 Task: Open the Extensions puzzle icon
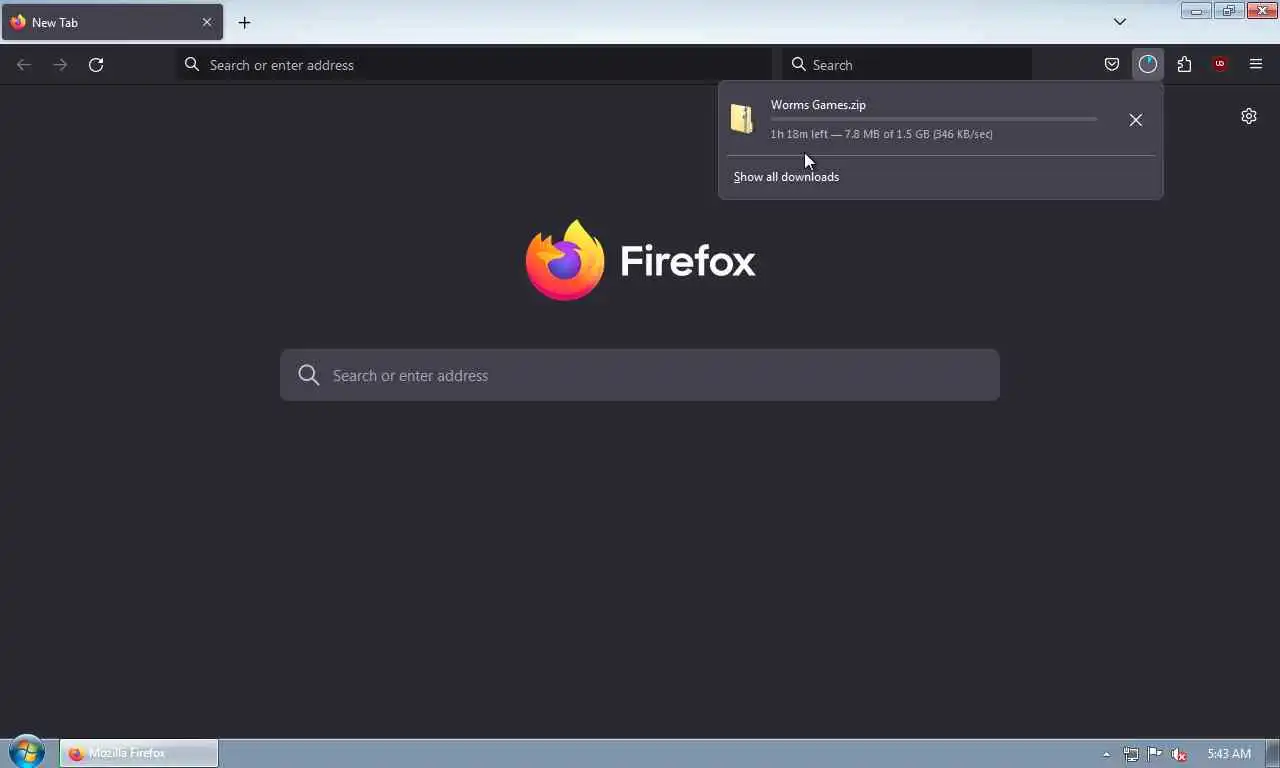pos(1184,65)
